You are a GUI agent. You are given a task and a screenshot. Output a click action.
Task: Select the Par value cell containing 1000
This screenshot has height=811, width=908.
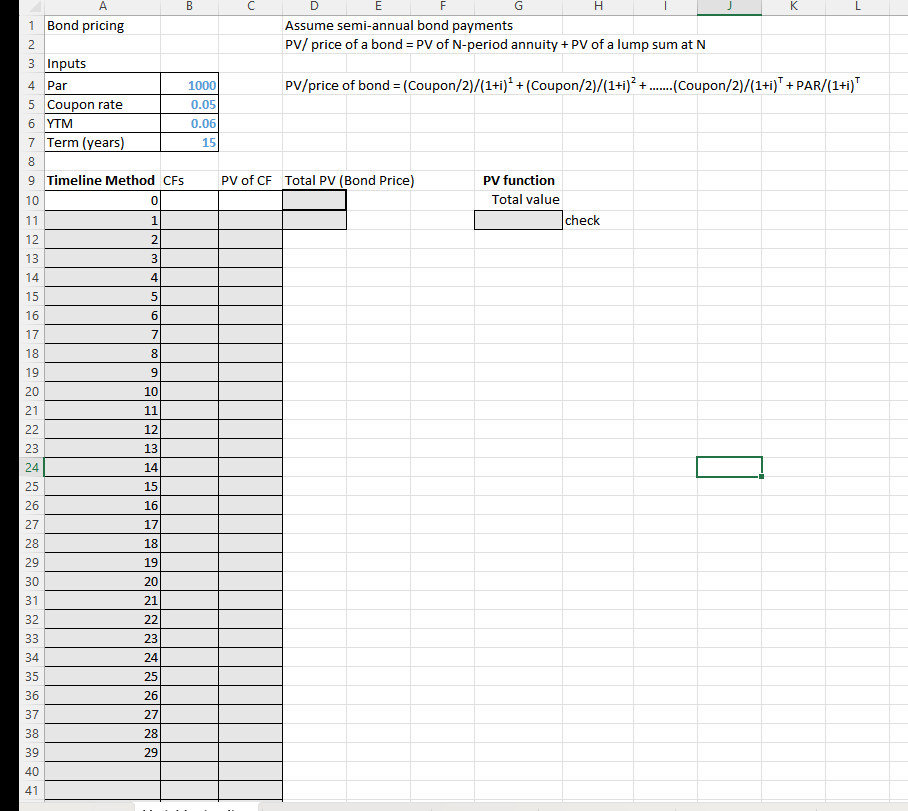pos(189,84)
